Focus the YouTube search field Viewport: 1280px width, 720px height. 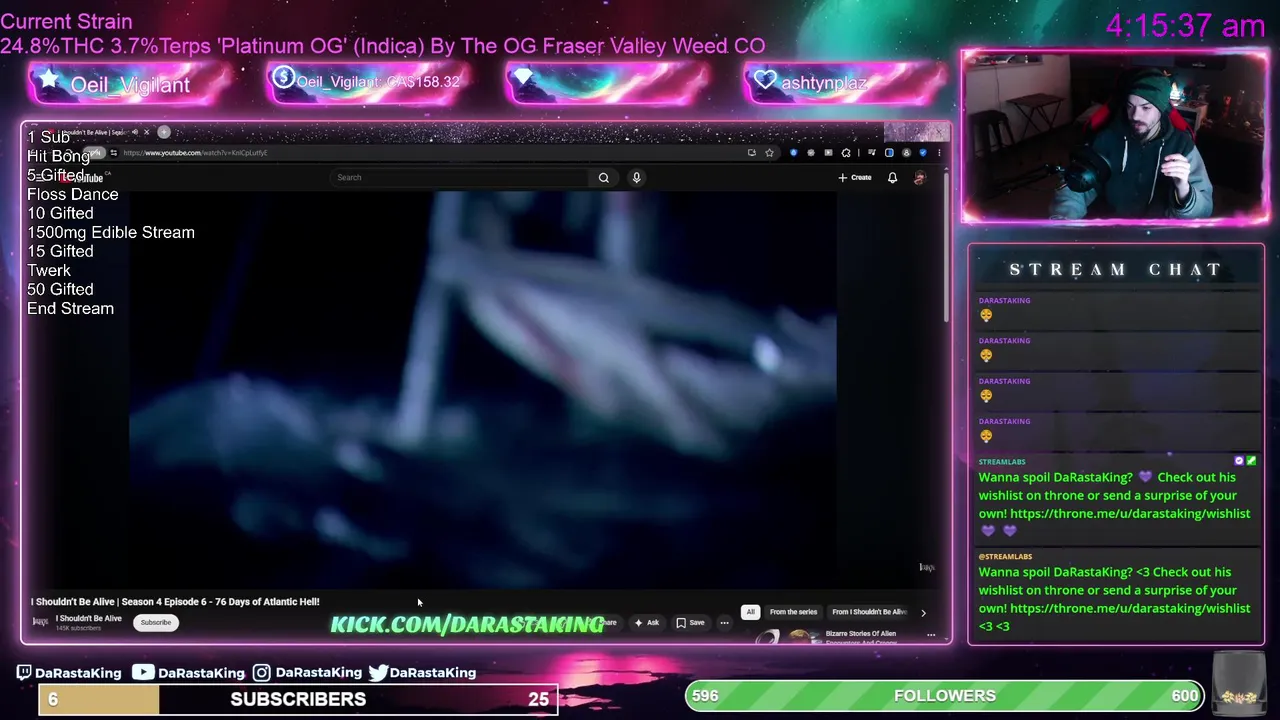[x=460, y=178]
